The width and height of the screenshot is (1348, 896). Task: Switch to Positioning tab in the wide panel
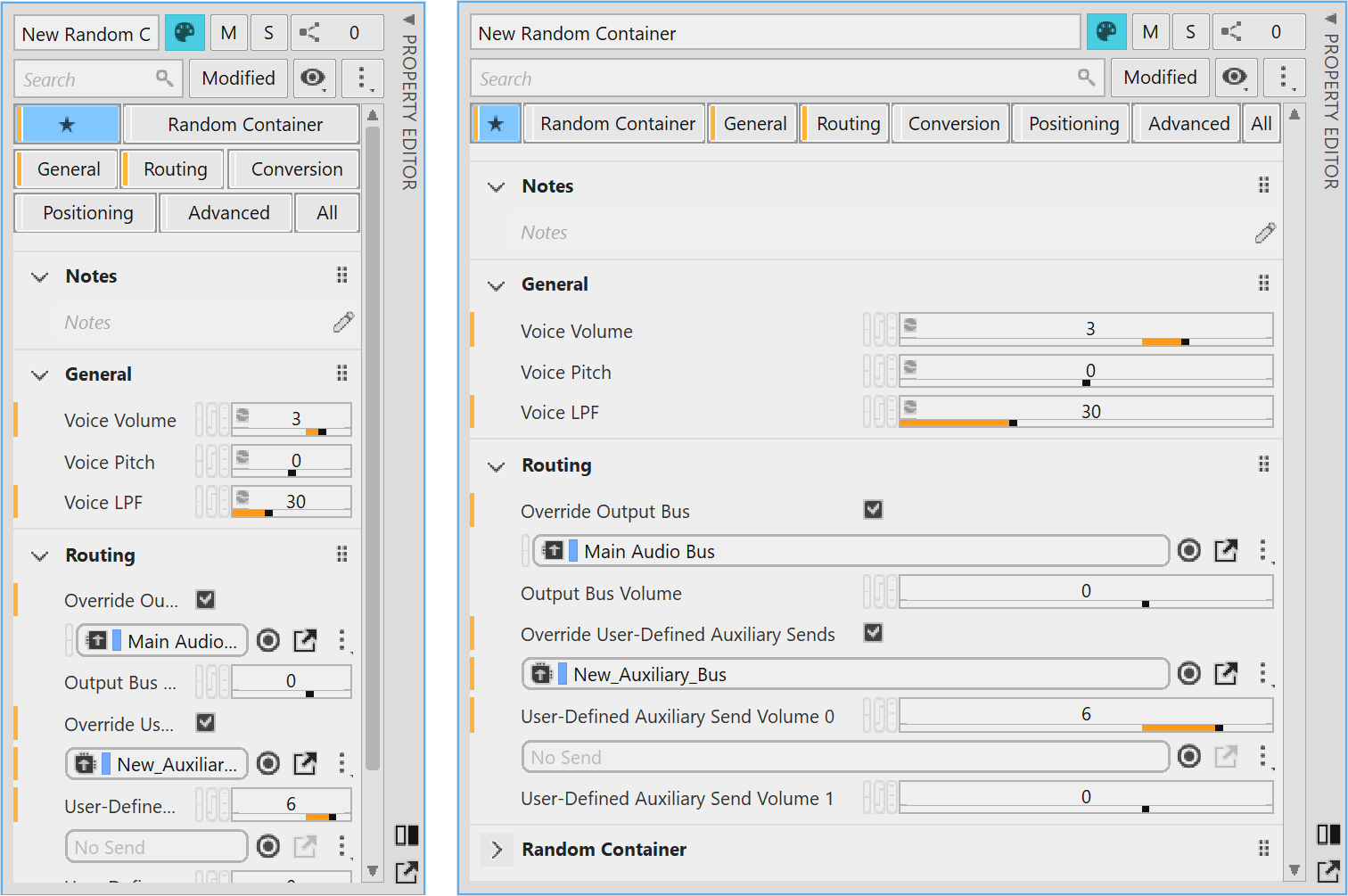1073,124
